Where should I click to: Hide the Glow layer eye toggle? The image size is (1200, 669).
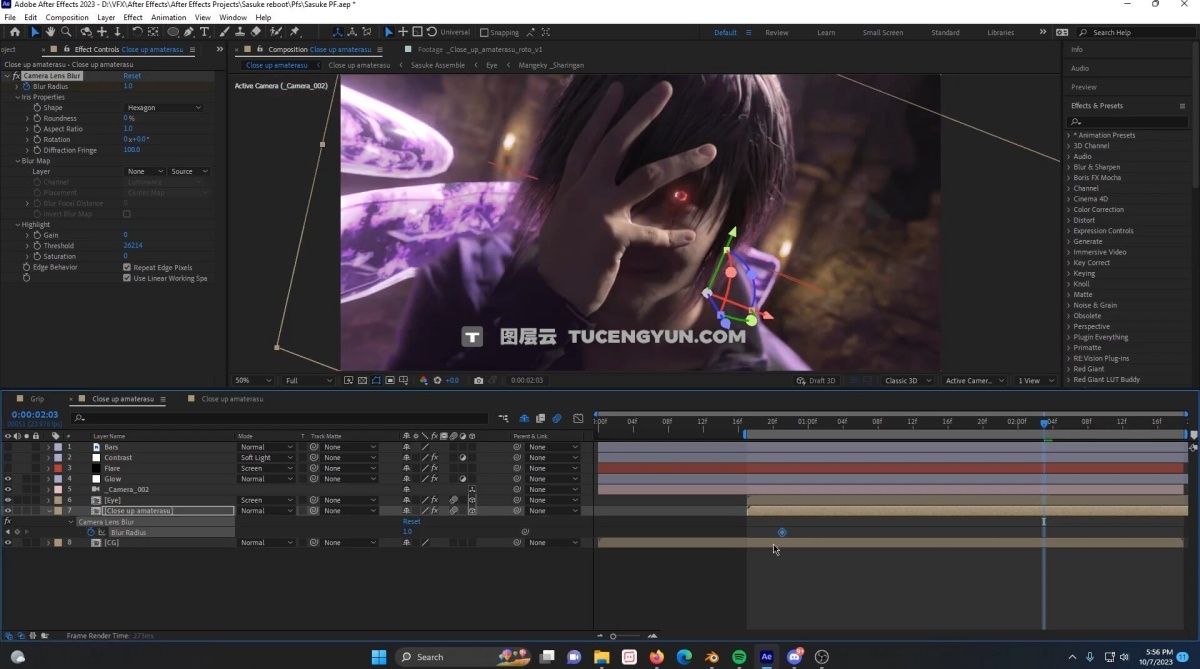(8, 479)
